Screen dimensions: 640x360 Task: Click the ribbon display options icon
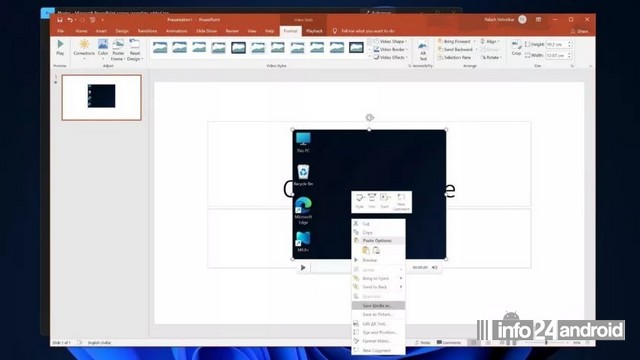click(538, 20)
